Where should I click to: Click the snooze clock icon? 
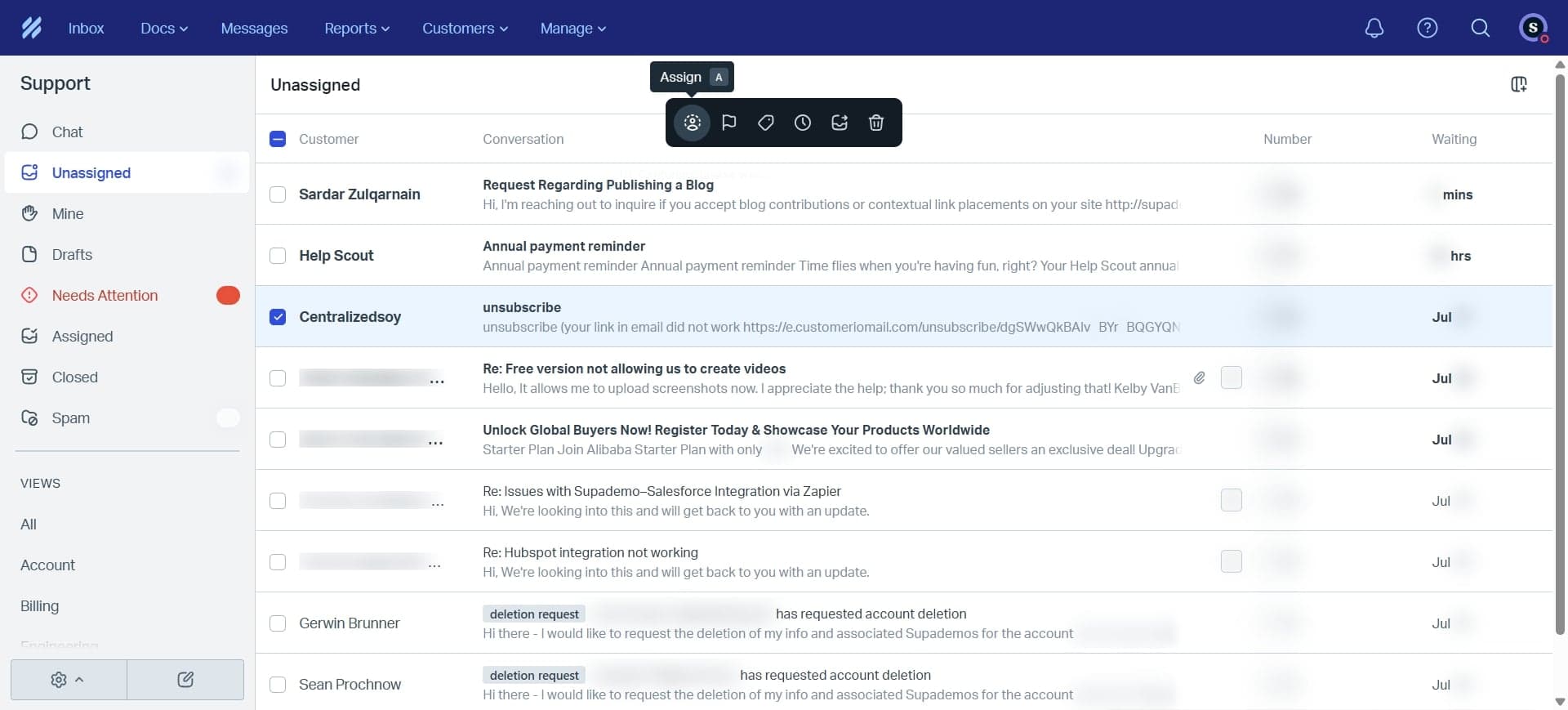802,123
